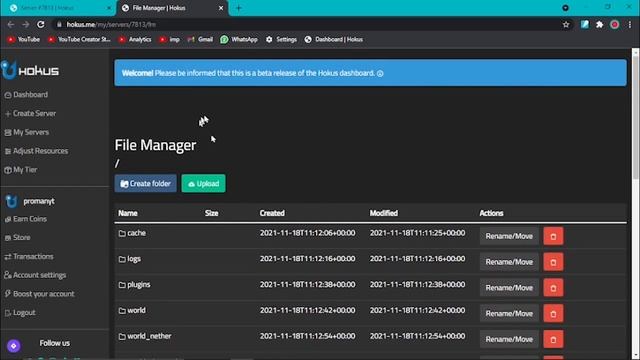Open Chrome three-dot menu
Viewport: 640px width, 360px height.
point(630,24)
